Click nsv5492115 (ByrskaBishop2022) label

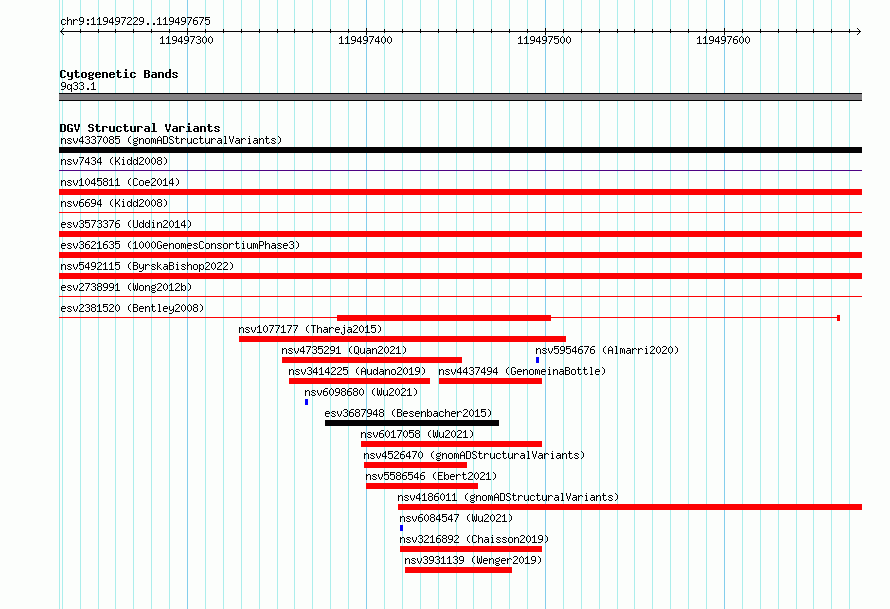[147, 266]
